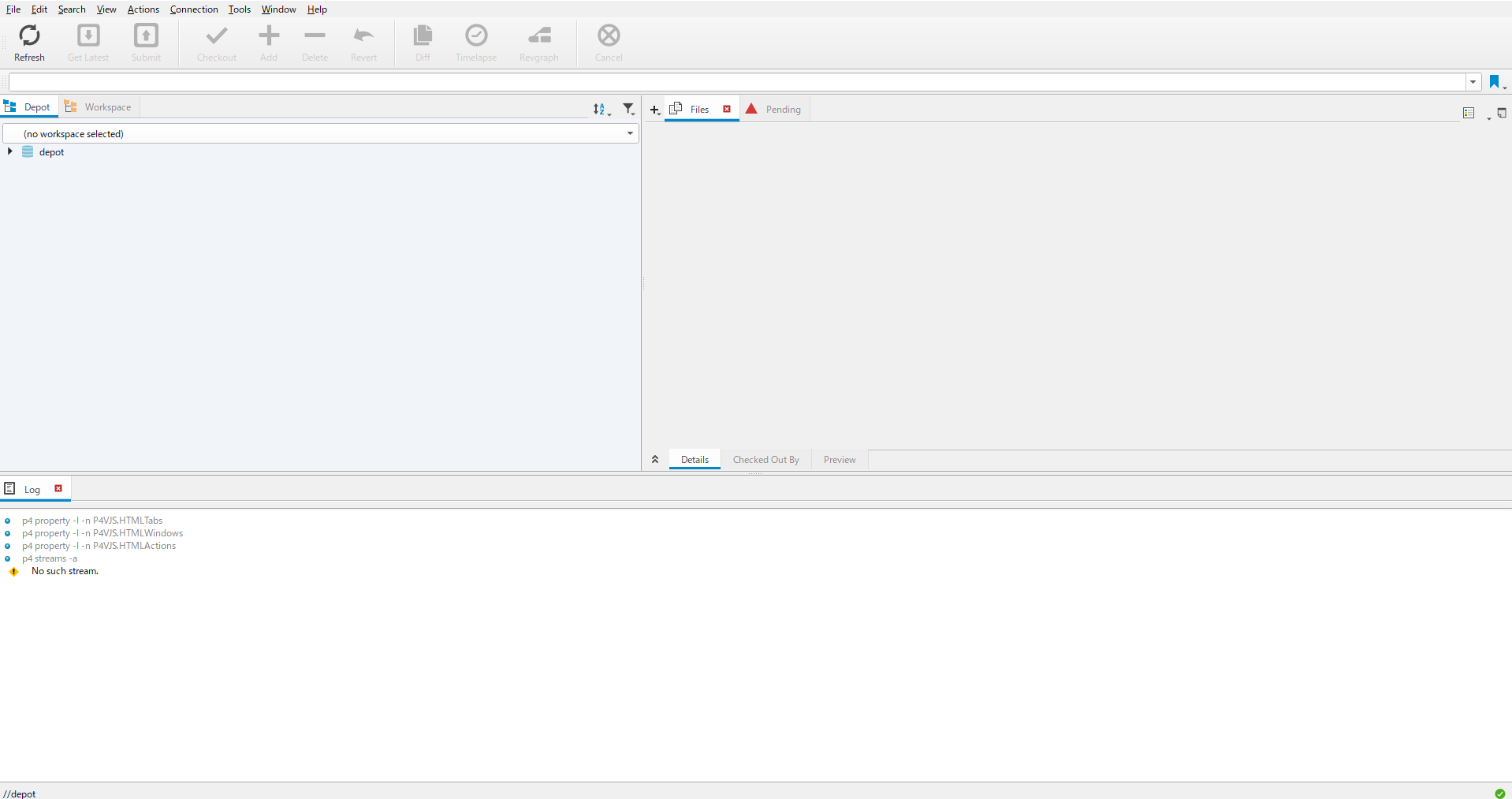This screenshot has width=1512, height=799.
Task: Open the address bar dropdown arrow
Action: coord(1473,82)
